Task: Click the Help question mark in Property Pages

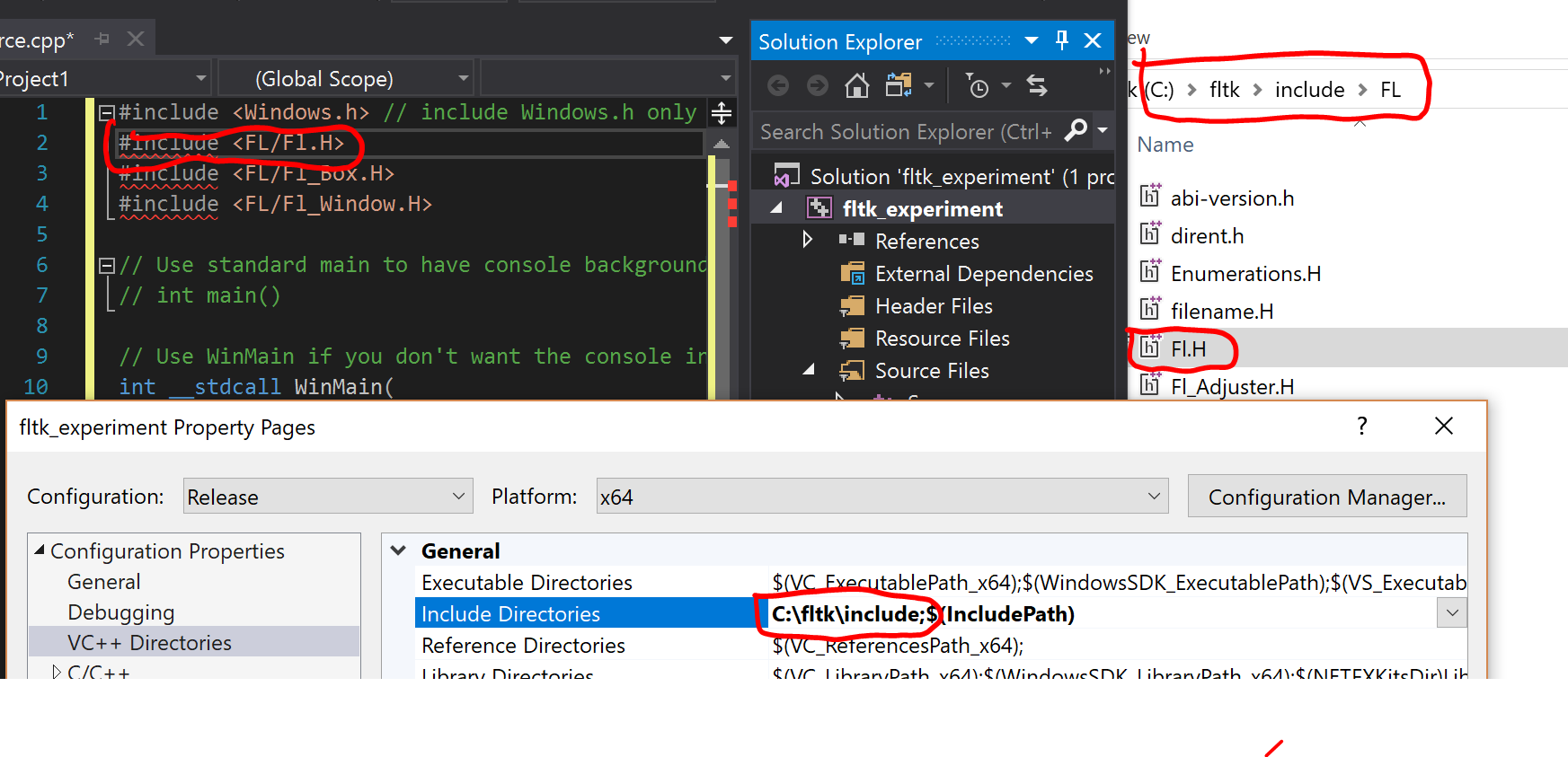Action: 1362,426
